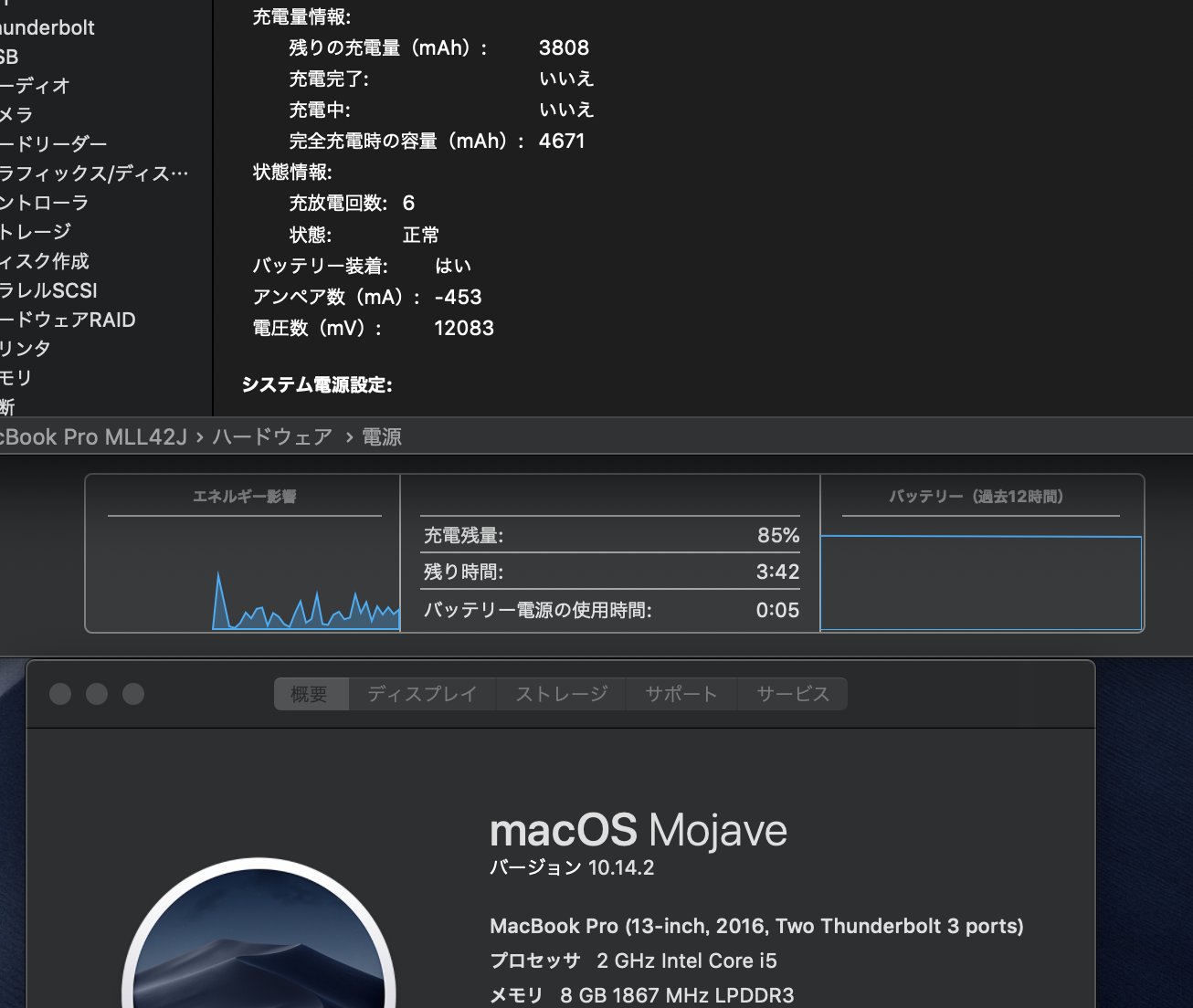Close the About This Mac window
Viewport: 1193px width, 1008px height.
[x=60, y=694]
